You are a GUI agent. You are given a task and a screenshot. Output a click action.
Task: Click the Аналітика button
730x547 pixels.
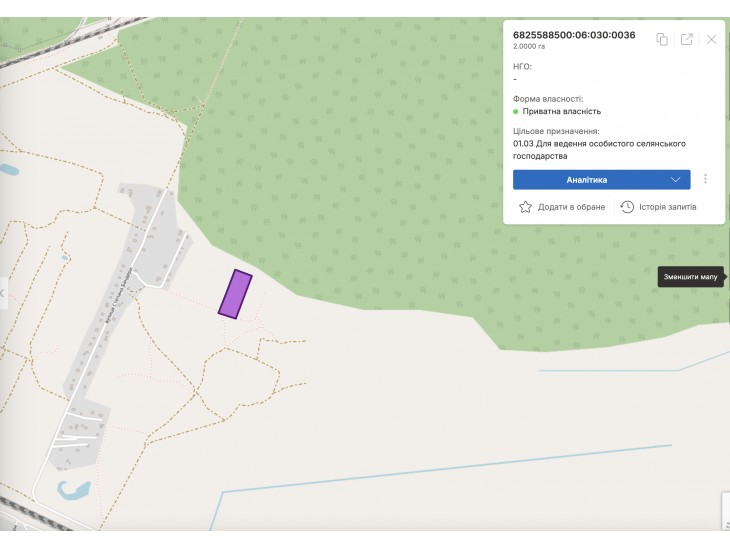(602, 180)
